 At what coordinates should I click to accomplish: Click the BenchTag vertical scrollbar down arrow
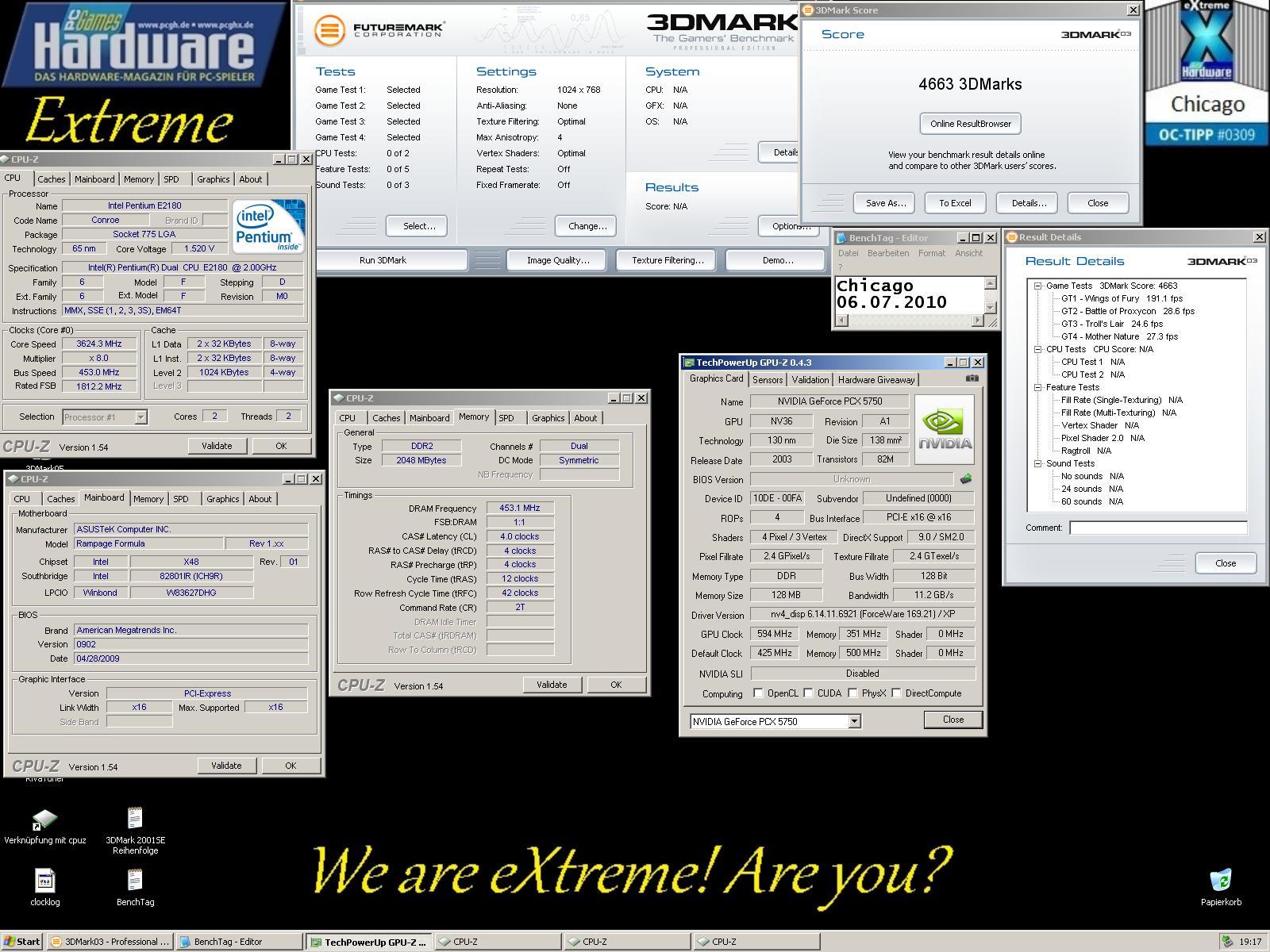tap(991, 308)
